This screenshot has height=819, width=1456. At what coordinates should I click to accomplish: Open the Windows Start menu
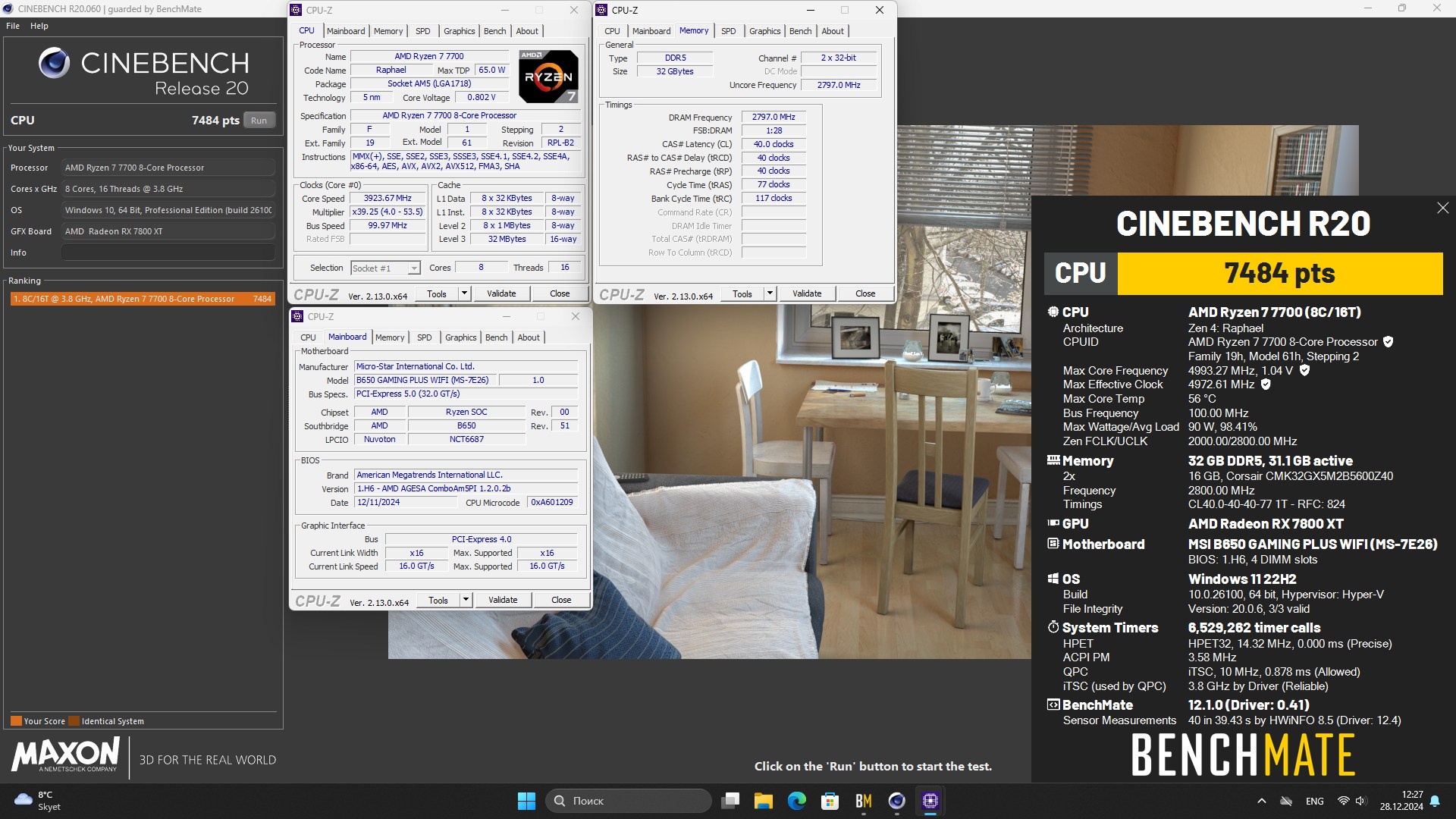526,801
